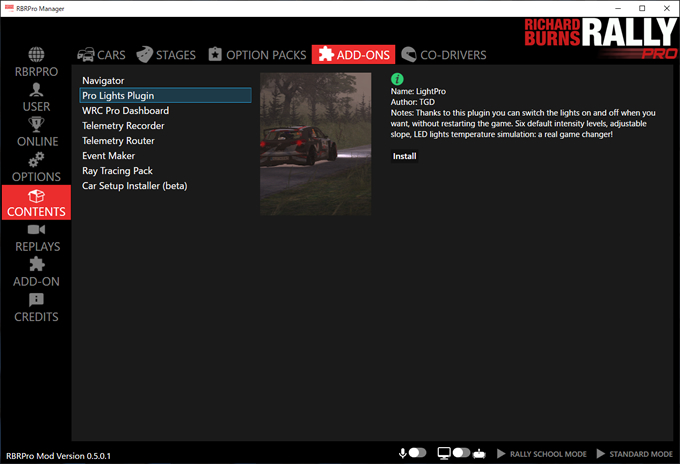Switch to the STAGES tab
The image size is (680, 464).
coord(166,55)
